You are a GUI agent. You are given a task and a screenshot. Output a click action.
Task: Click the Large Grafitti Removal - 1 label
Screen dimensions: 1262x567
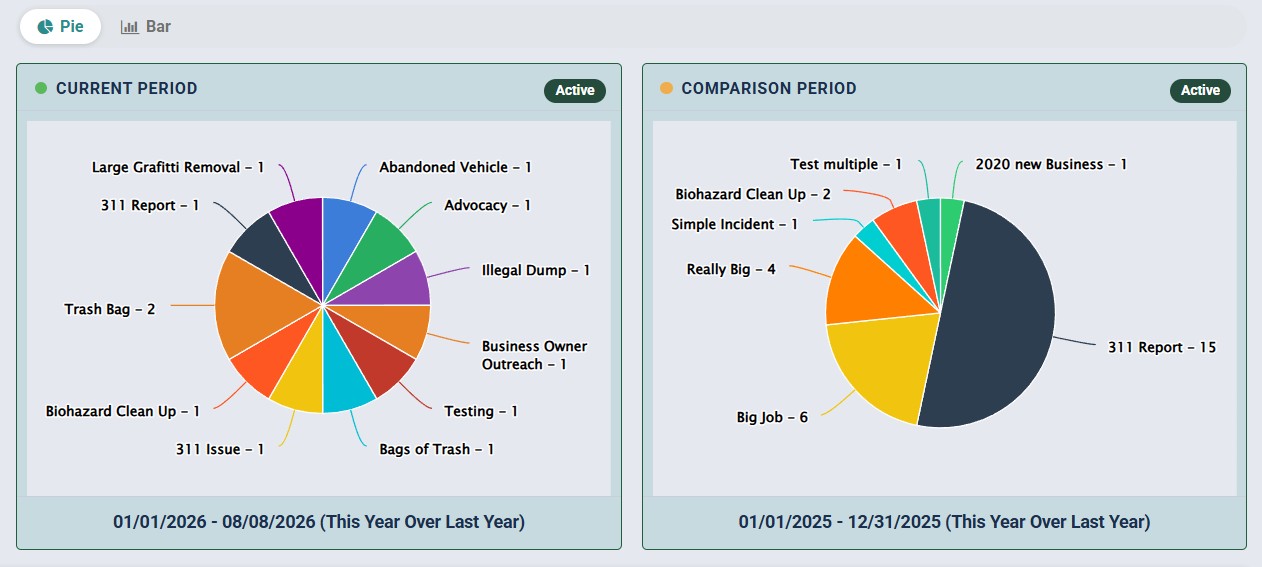coord(178,167)
